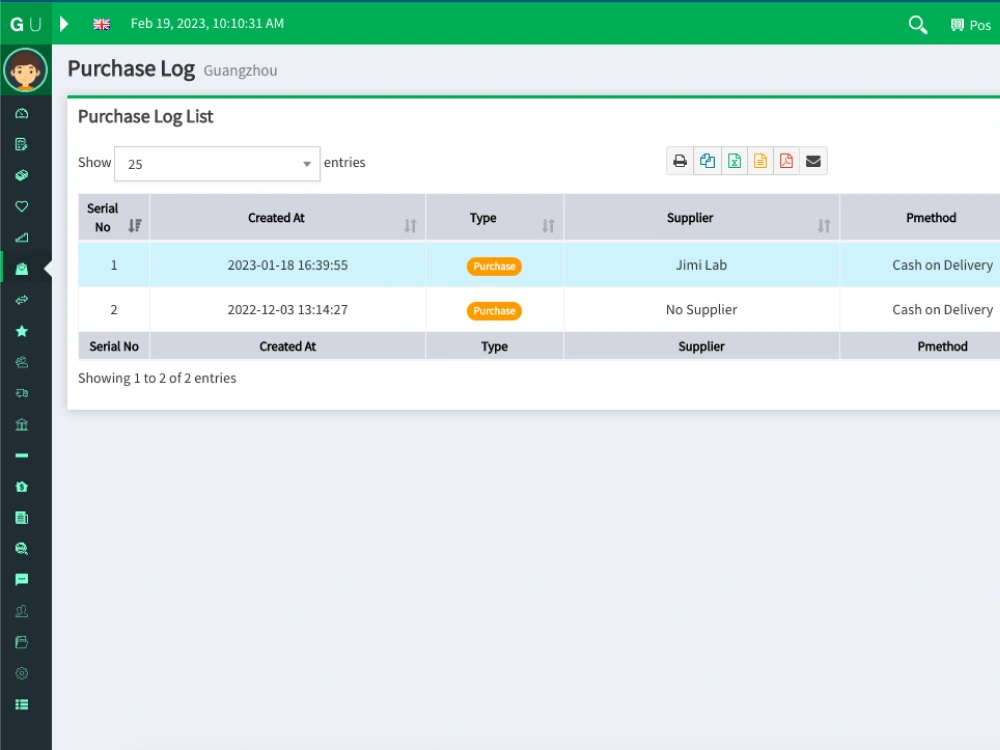The image size is (1000, 750).
Task: Open the entries count dropdown
Action: pyautogui.click(x=216, y=162)
